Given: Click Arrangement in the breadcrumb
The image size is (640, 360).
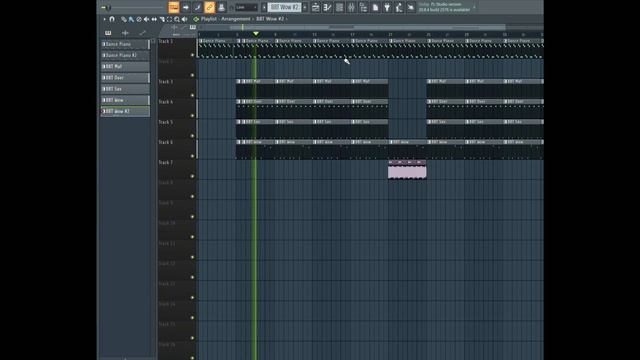Looking at the screenshot, I should pos(236,19).
